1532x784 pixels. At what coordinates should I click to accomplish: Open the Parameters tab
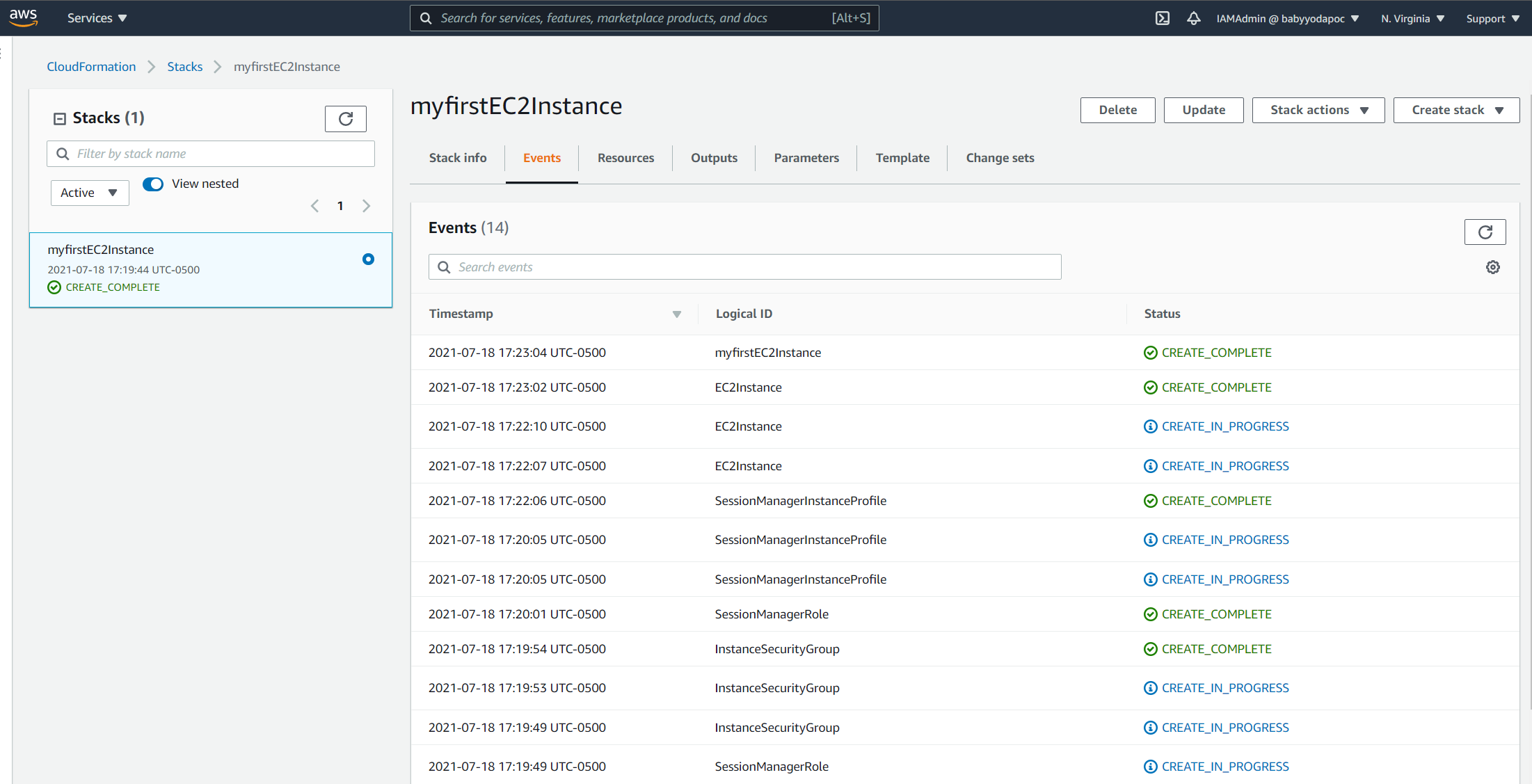[x=806, y=158]
